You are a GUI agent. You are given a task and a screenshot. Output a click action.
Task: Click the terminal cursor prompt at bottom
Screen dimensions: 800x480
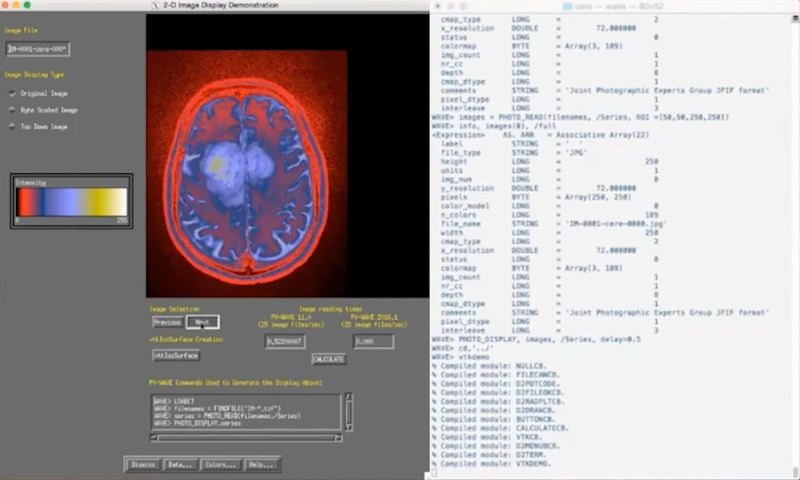(x=434, y=473)
